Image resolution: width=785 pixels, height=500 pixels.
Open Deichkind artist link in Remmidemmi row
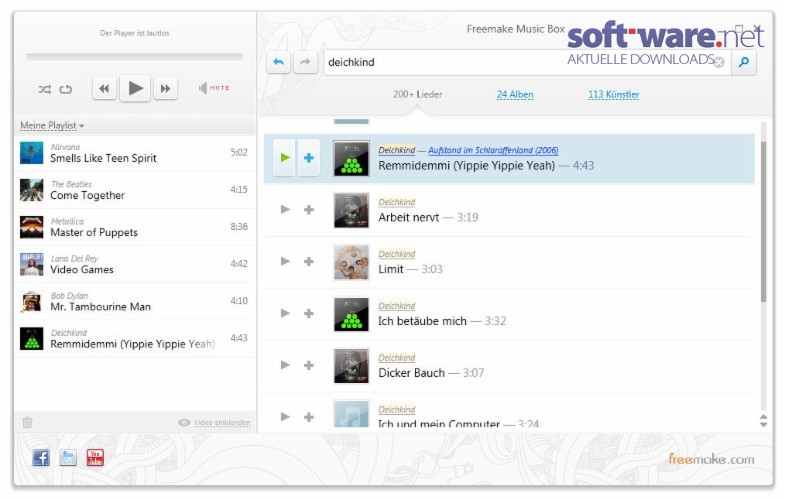click(397, 150)
